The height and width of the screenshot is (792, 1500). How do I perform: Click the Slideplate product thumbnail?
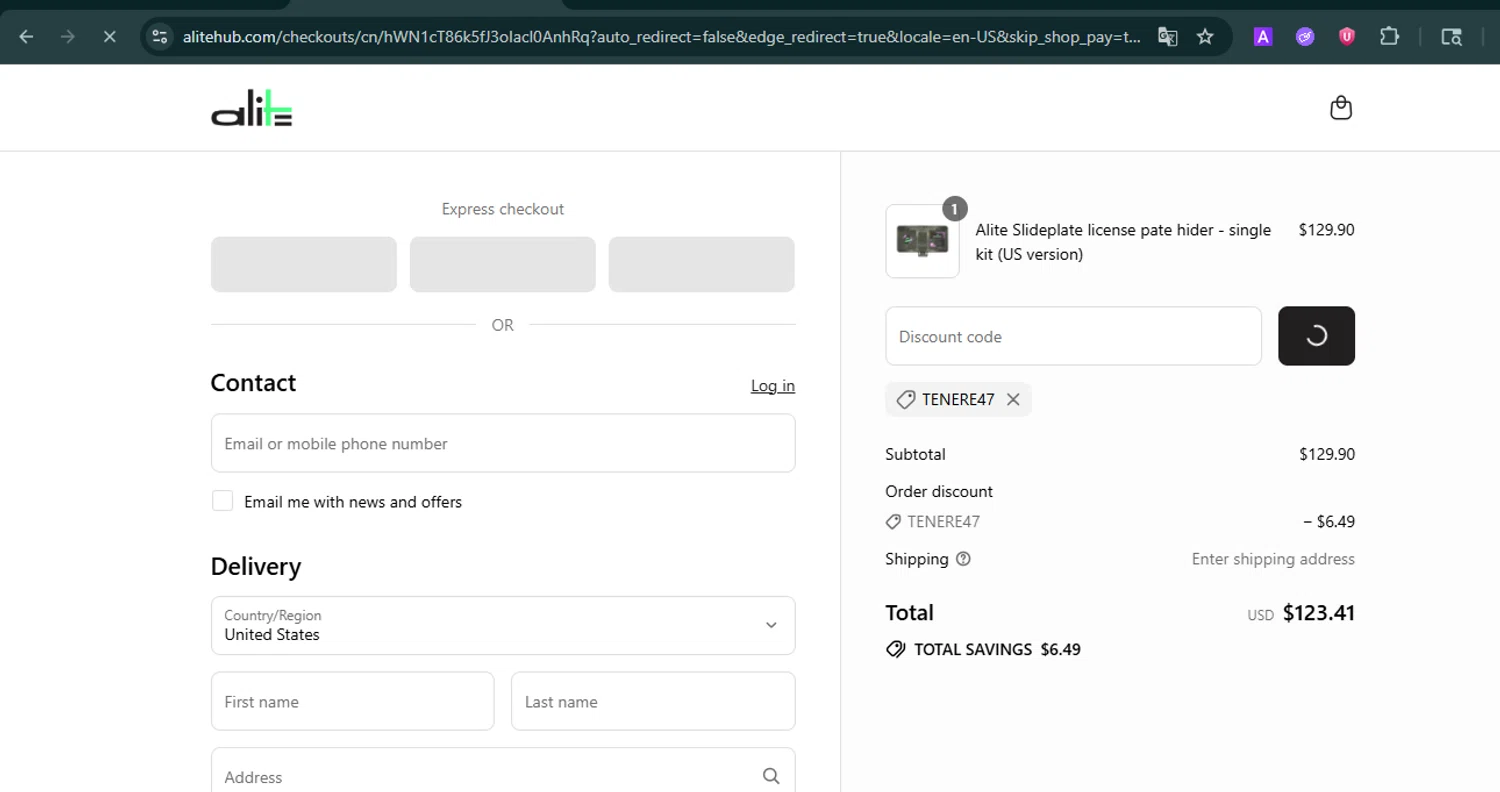922,241
